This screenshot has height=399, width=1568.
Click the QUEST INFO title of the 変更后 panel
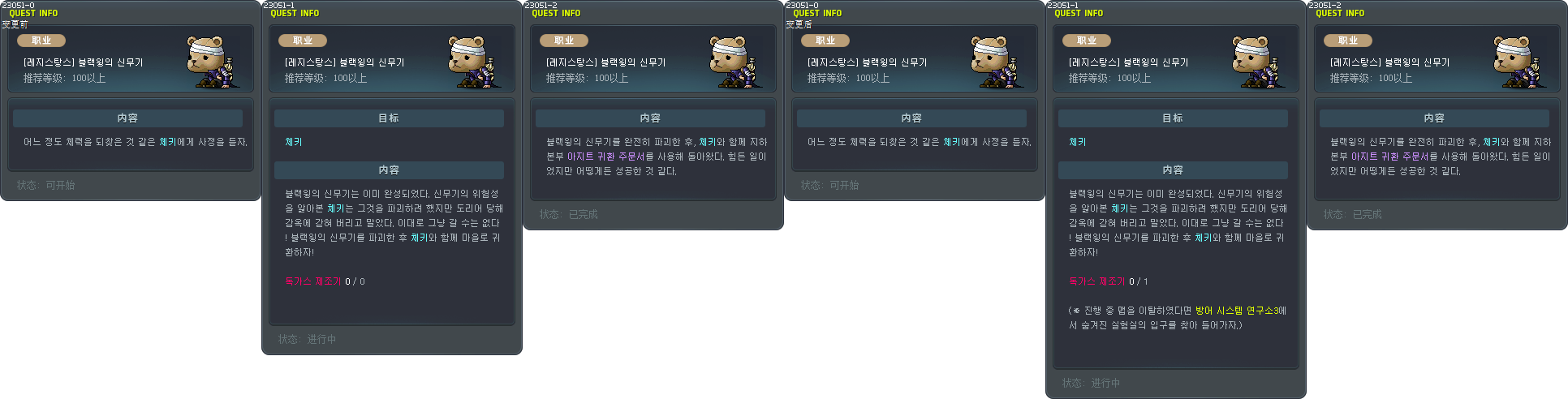pos(817,14)
